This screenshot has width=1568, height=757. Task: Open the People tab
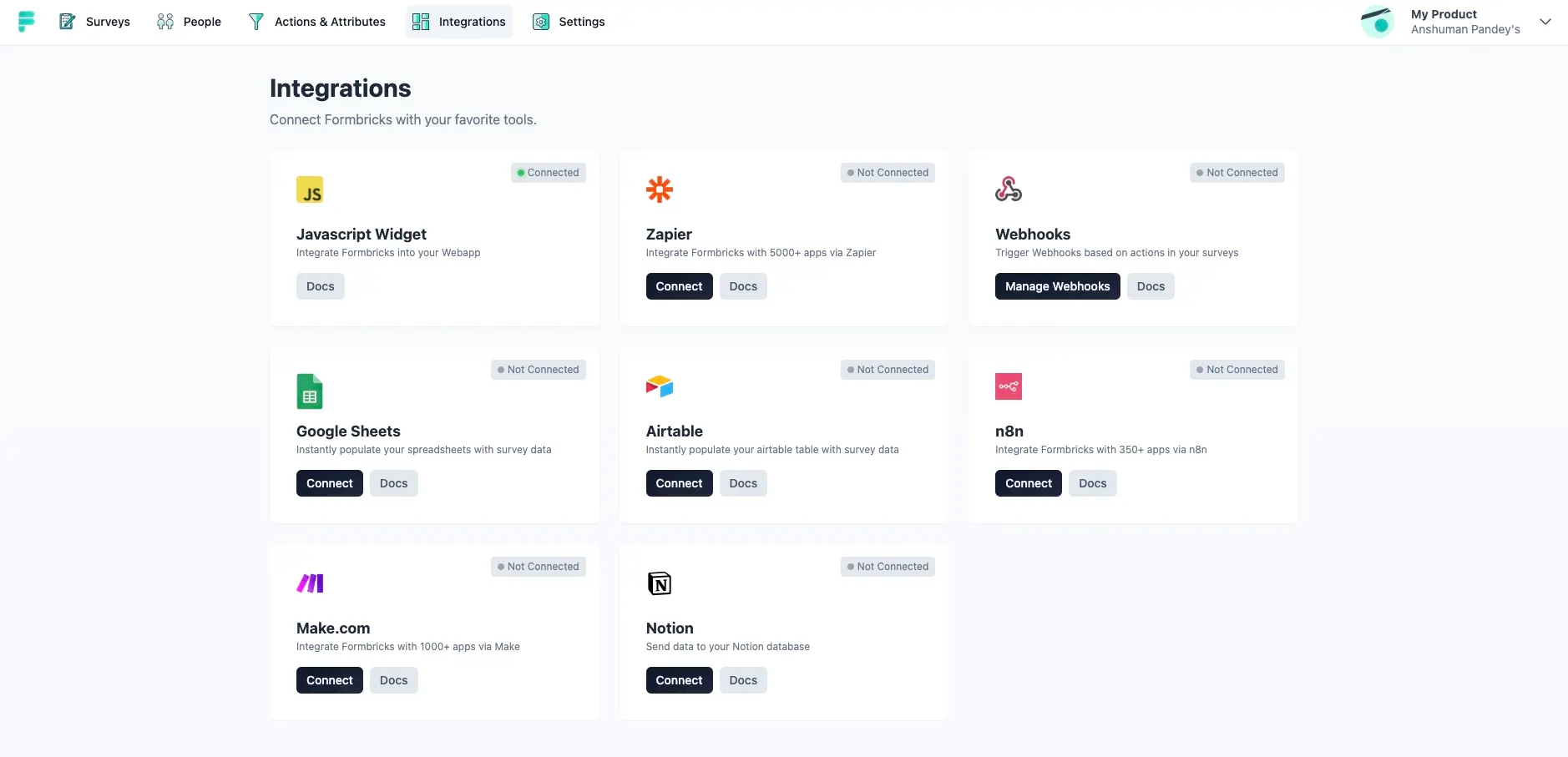[190, 22]
